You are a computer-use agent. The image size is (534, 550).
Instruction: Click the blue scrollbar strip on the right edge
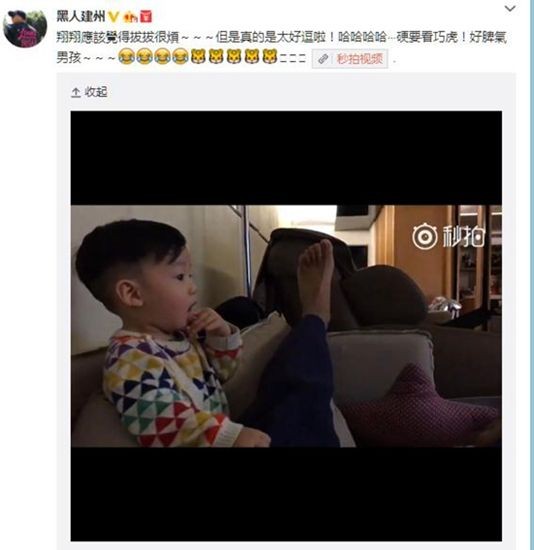coord(532,275)
